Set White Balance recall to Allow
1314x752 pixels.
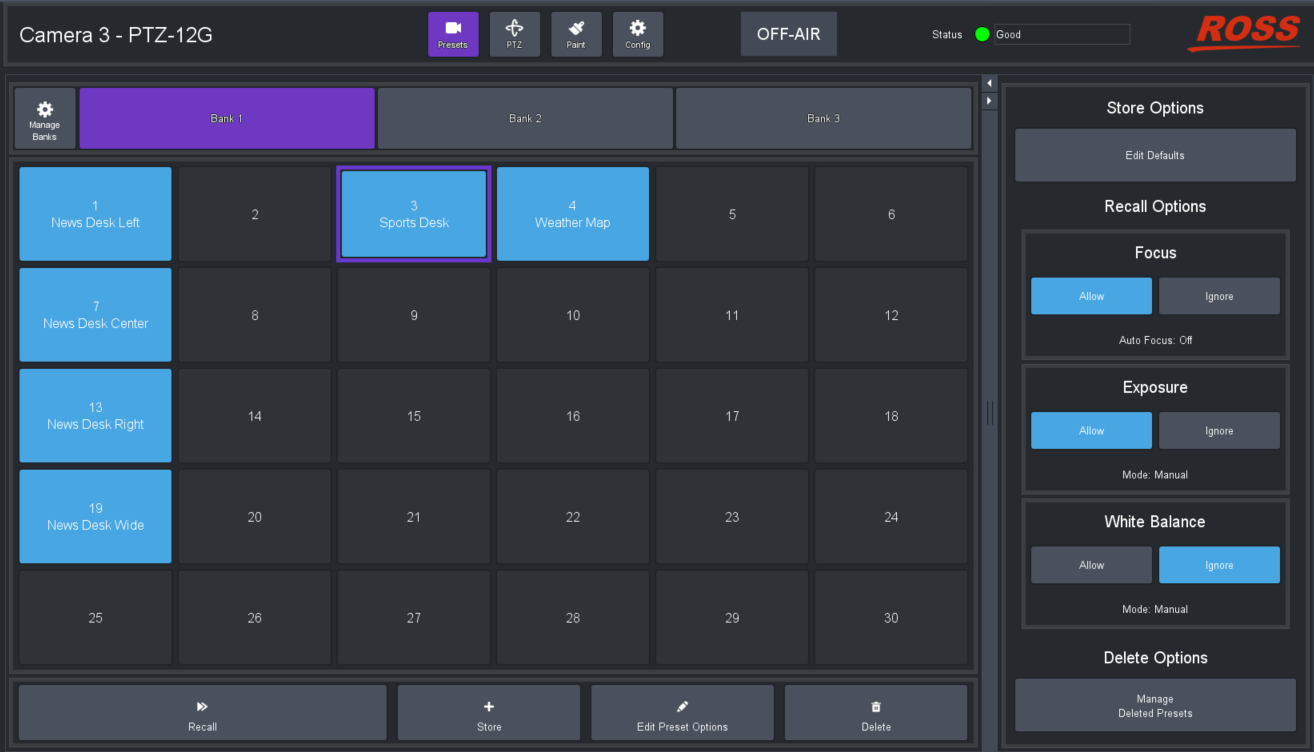(1091, 564)
